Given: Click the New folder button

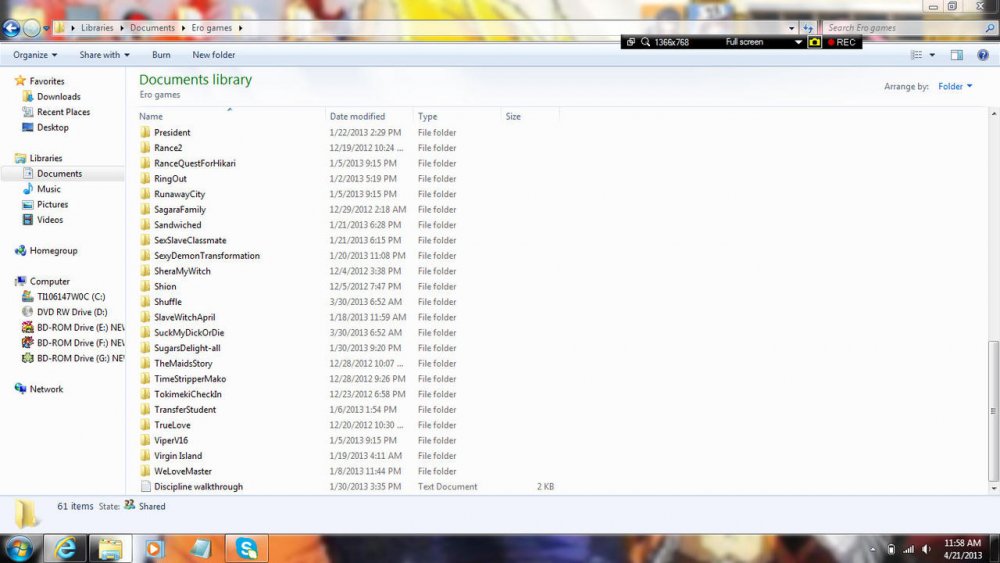Looking at the screenshot, I should tap(214, 55).
